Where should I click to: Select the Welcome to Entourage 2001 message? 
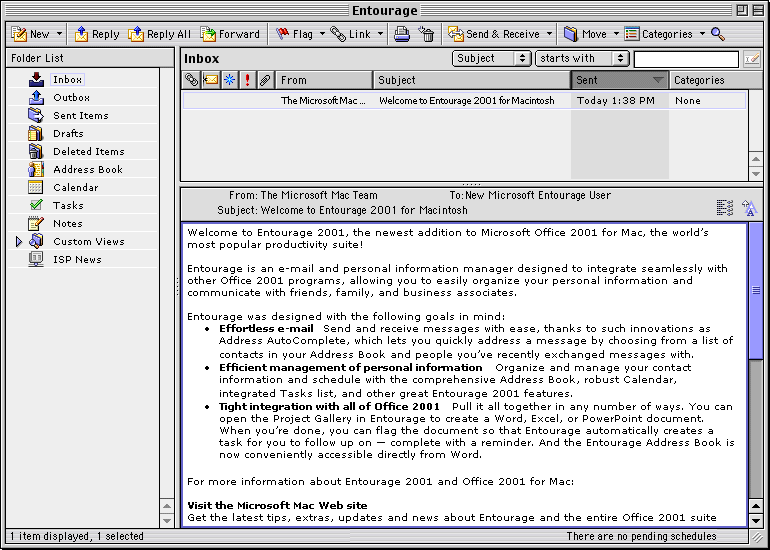pos(464,101)
